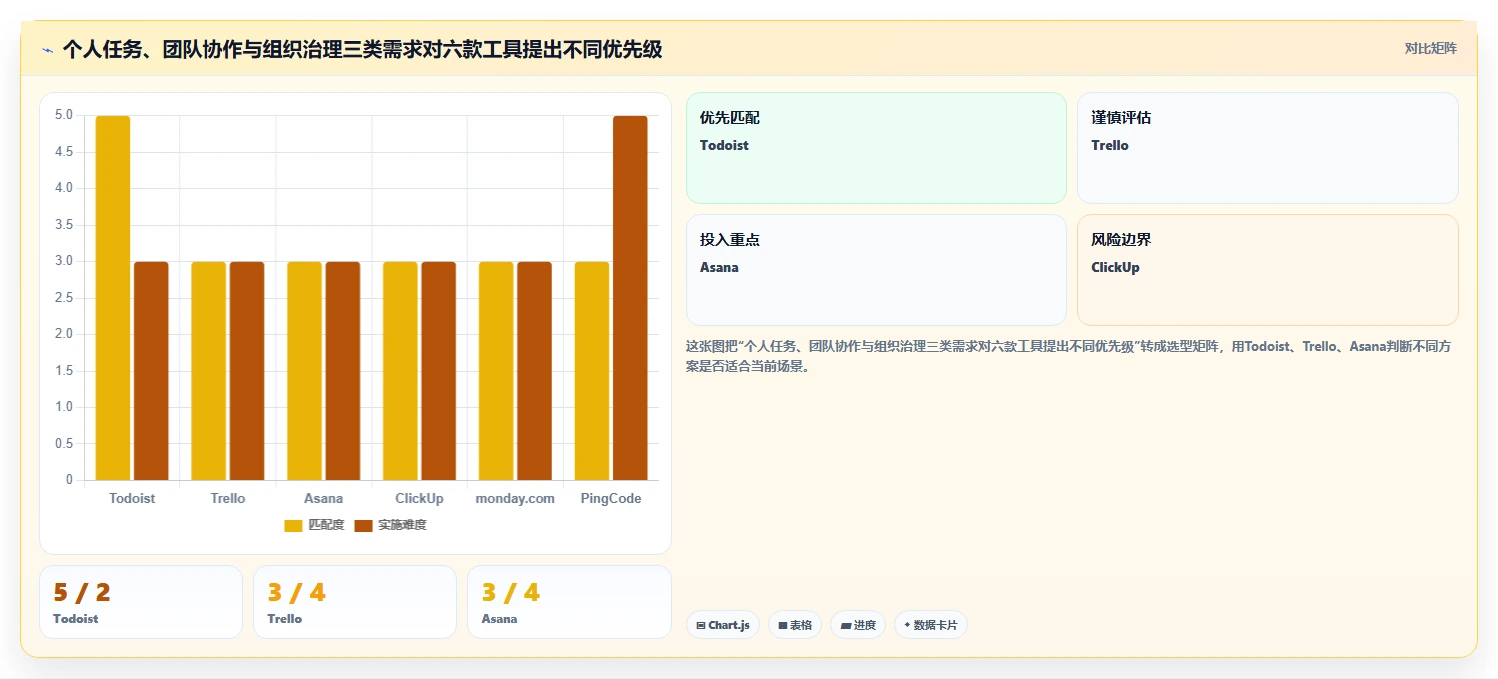Viewport: 1498px width, 679px height.
Task: Click the 3 / 4 Trello stat card
Action: click(355, 602)
